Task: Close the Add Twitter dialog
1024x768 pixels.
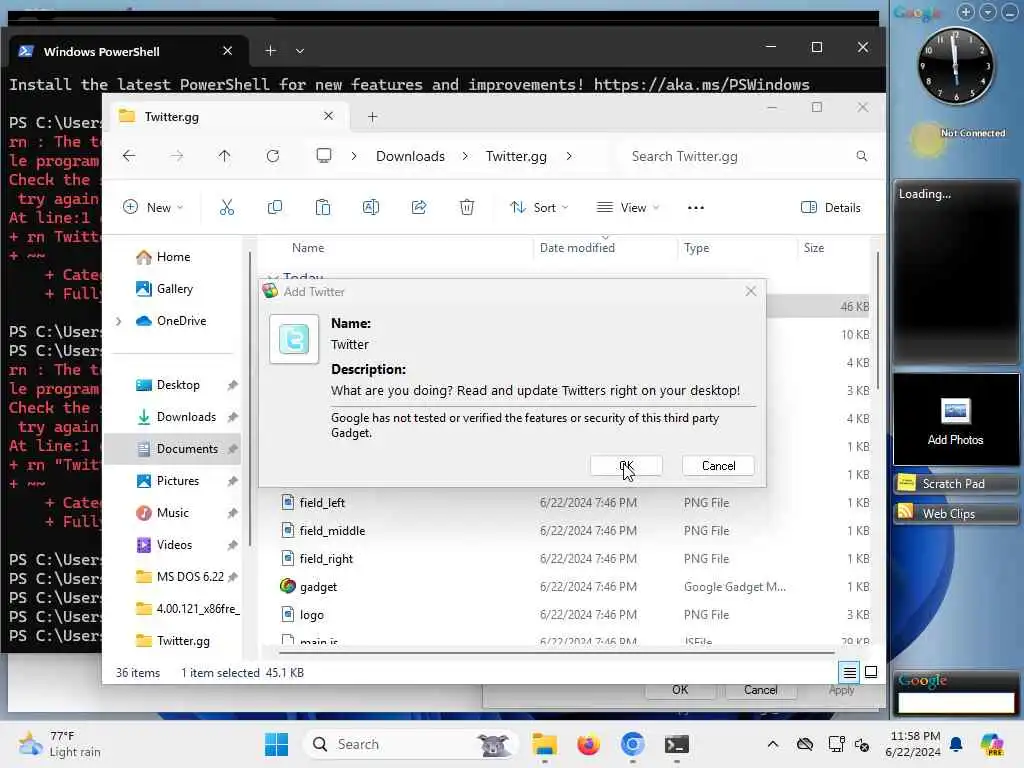Action: (x=750, y=291)
